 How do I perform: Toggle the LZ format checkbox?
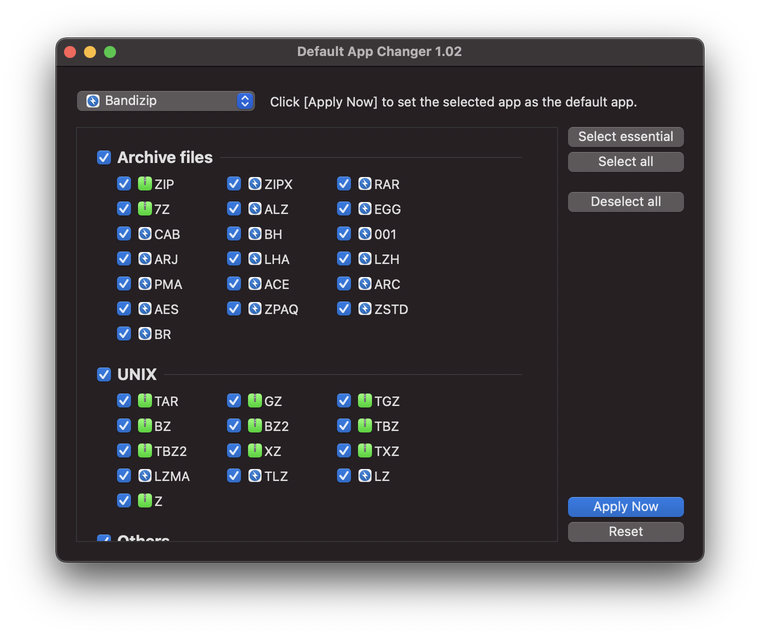pyautogui.click(x=344, y=476)
